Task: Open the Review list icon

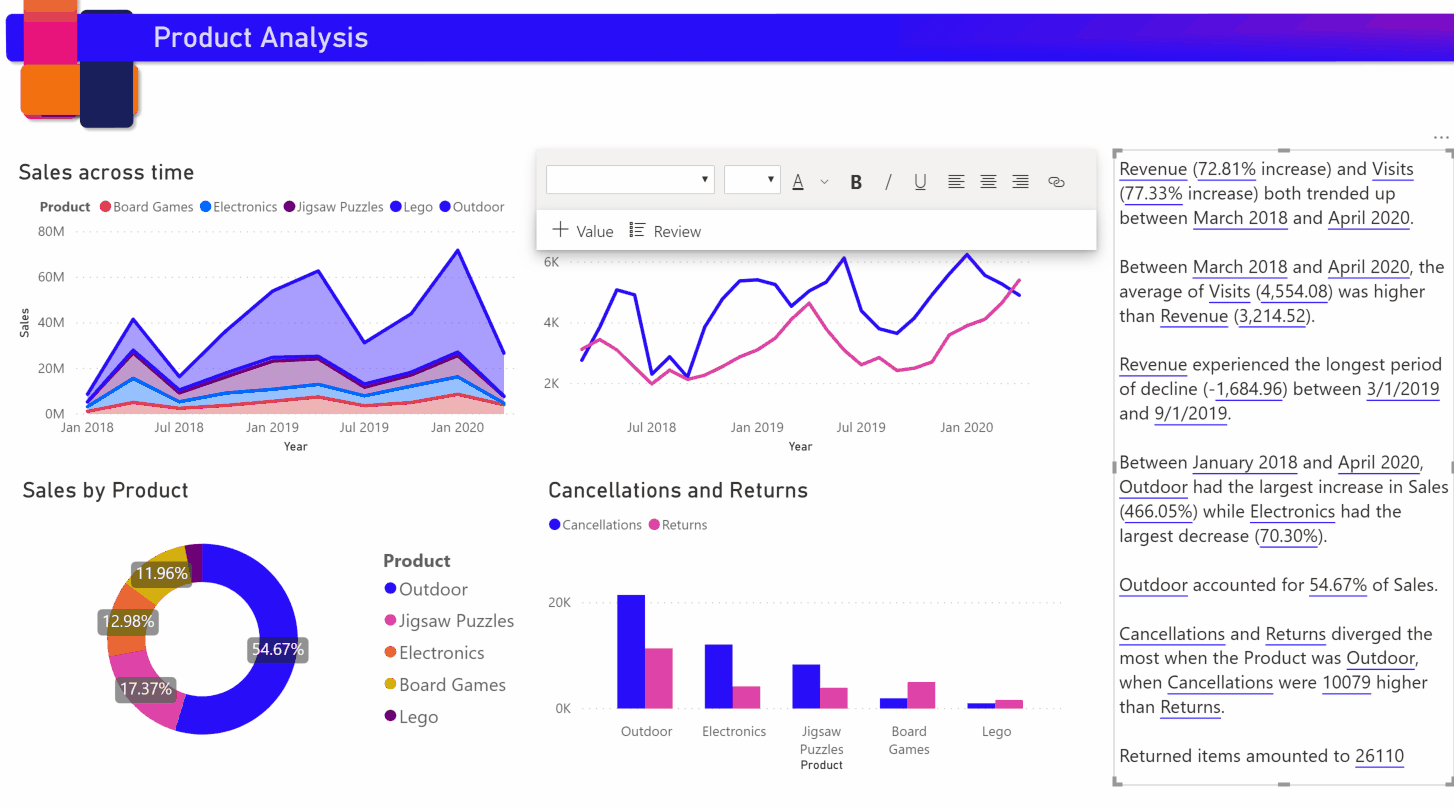Action: [637, 230]
